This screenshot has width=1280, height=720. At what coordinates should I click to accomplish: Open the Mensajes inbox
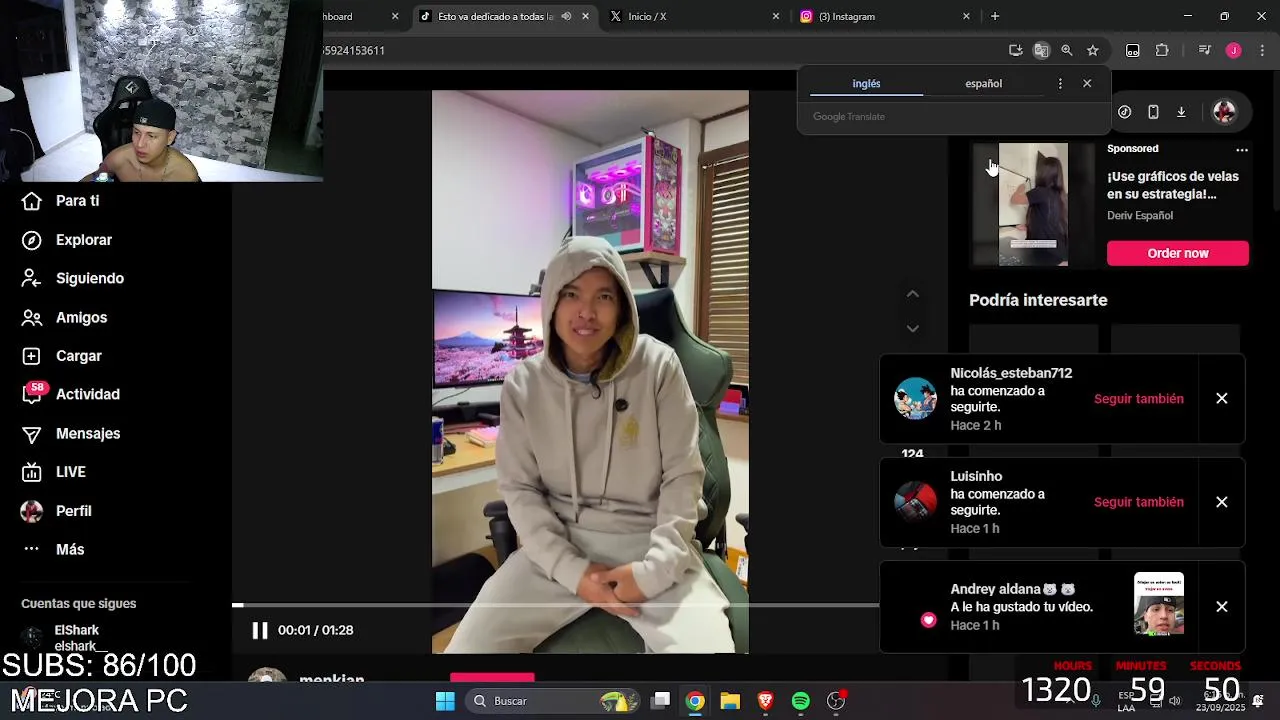[71, 433]
